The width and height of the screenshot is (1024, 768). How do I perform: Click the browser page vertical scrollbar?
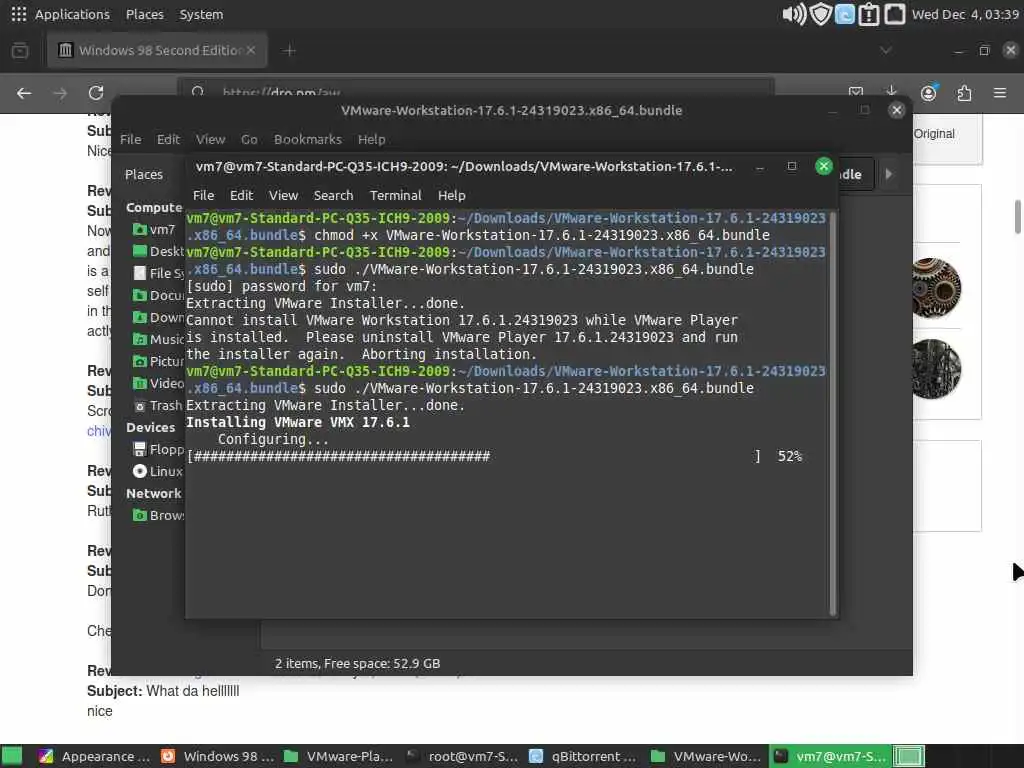(1017, 217)
